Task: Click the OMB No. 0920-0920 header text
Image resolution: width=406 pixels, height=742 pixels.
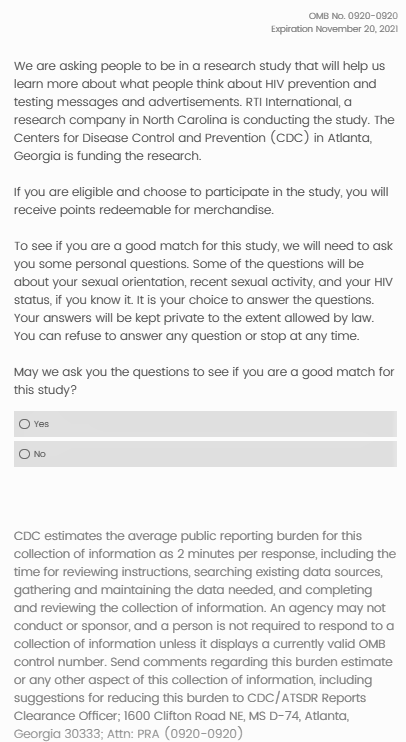Action: coord(353,16)
